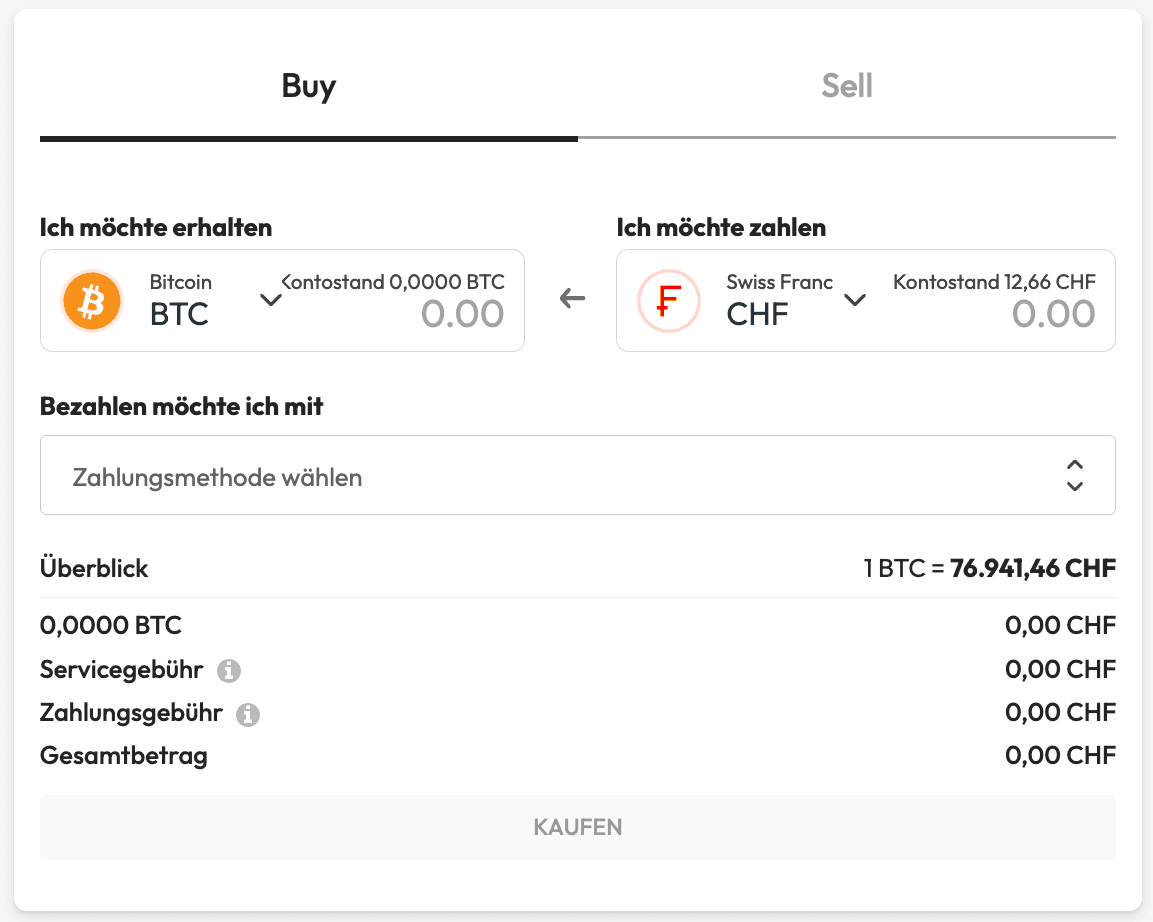Click the red Swiss Franc icon
Viewport: 1153px width, 922px height.
click(668, 300)
